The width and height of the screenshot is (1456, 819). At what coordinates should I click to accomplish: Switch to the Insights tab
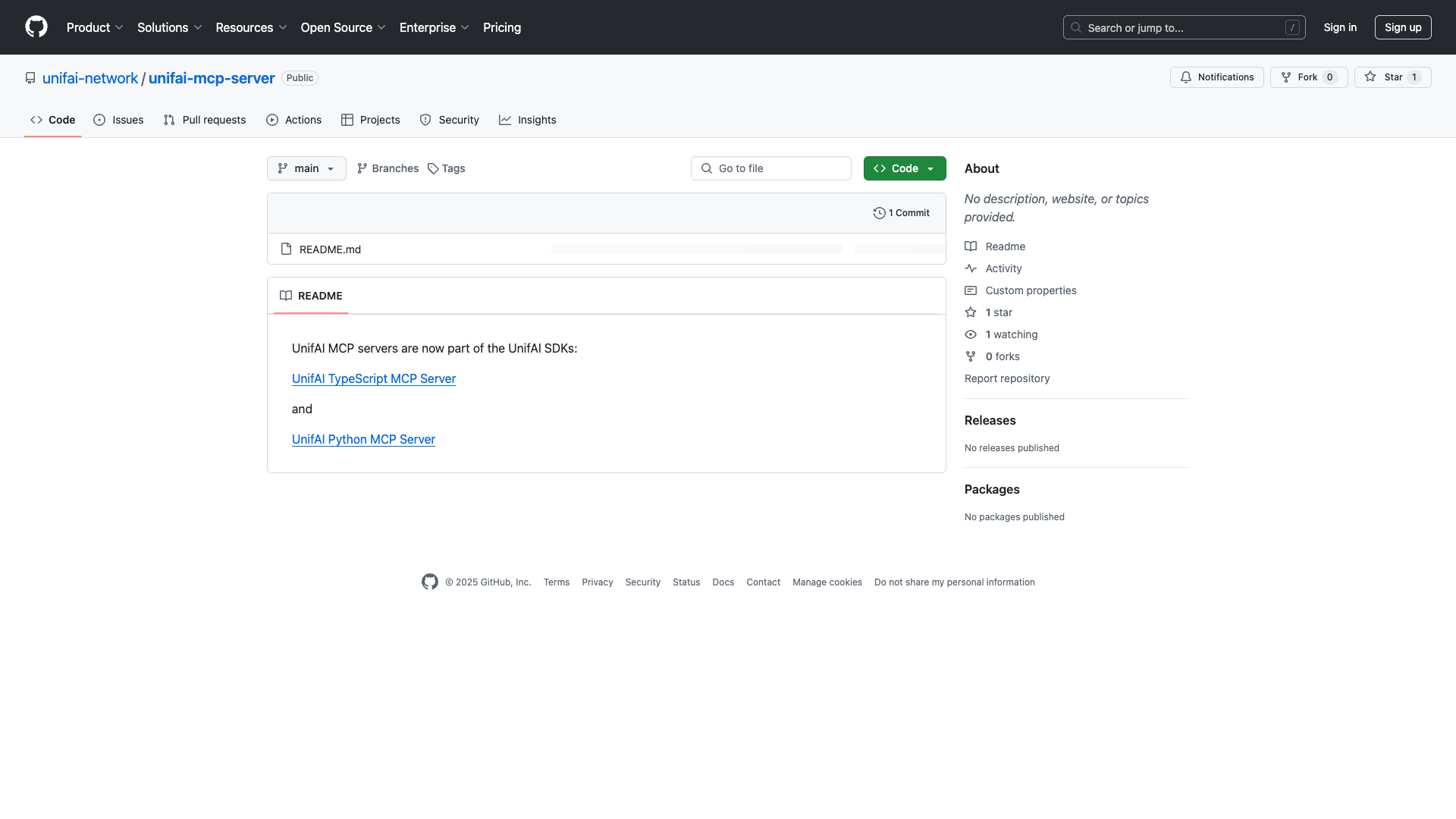point(528,120)
